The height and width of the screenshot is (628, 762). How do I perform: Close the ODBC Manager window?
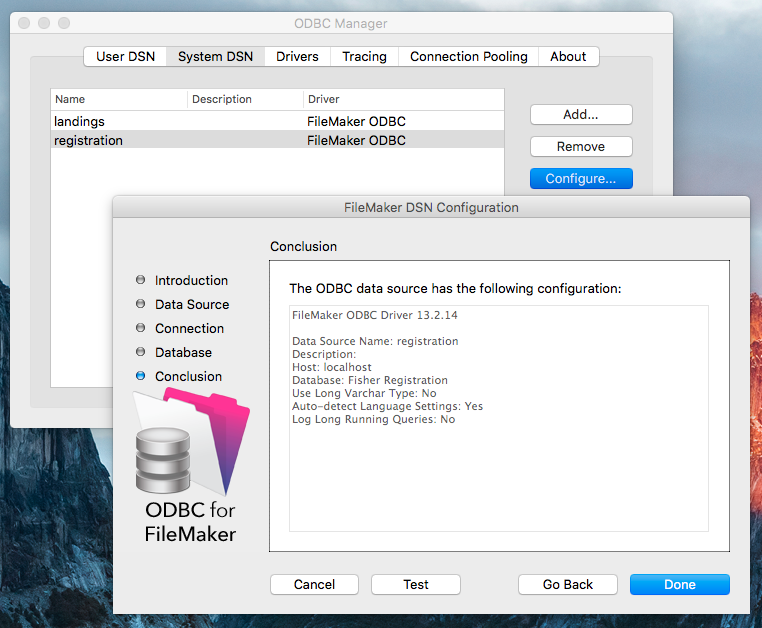(24, 23)
